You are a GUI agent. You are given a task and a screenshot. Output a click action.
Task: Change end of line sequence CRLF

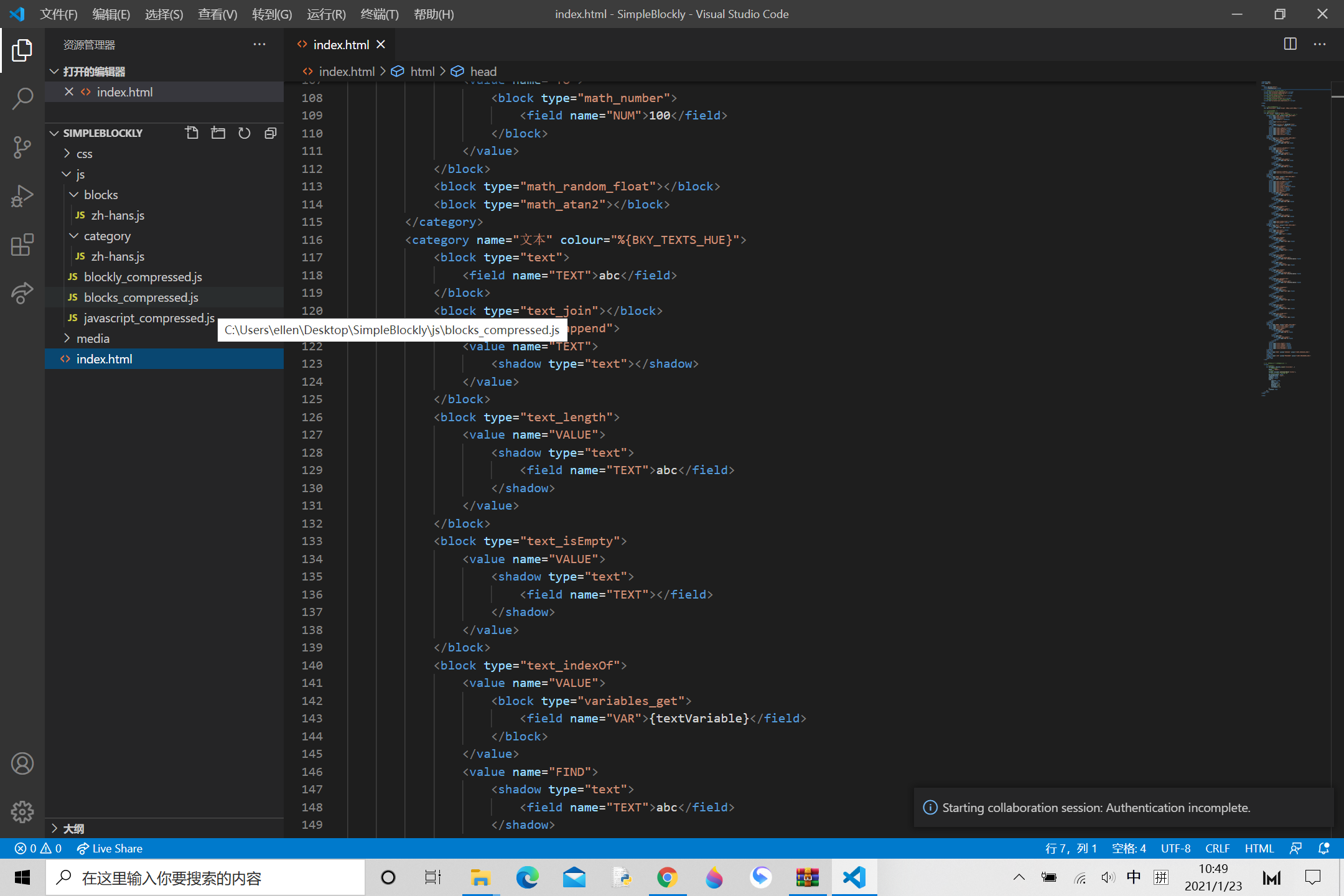point(1217,849)
